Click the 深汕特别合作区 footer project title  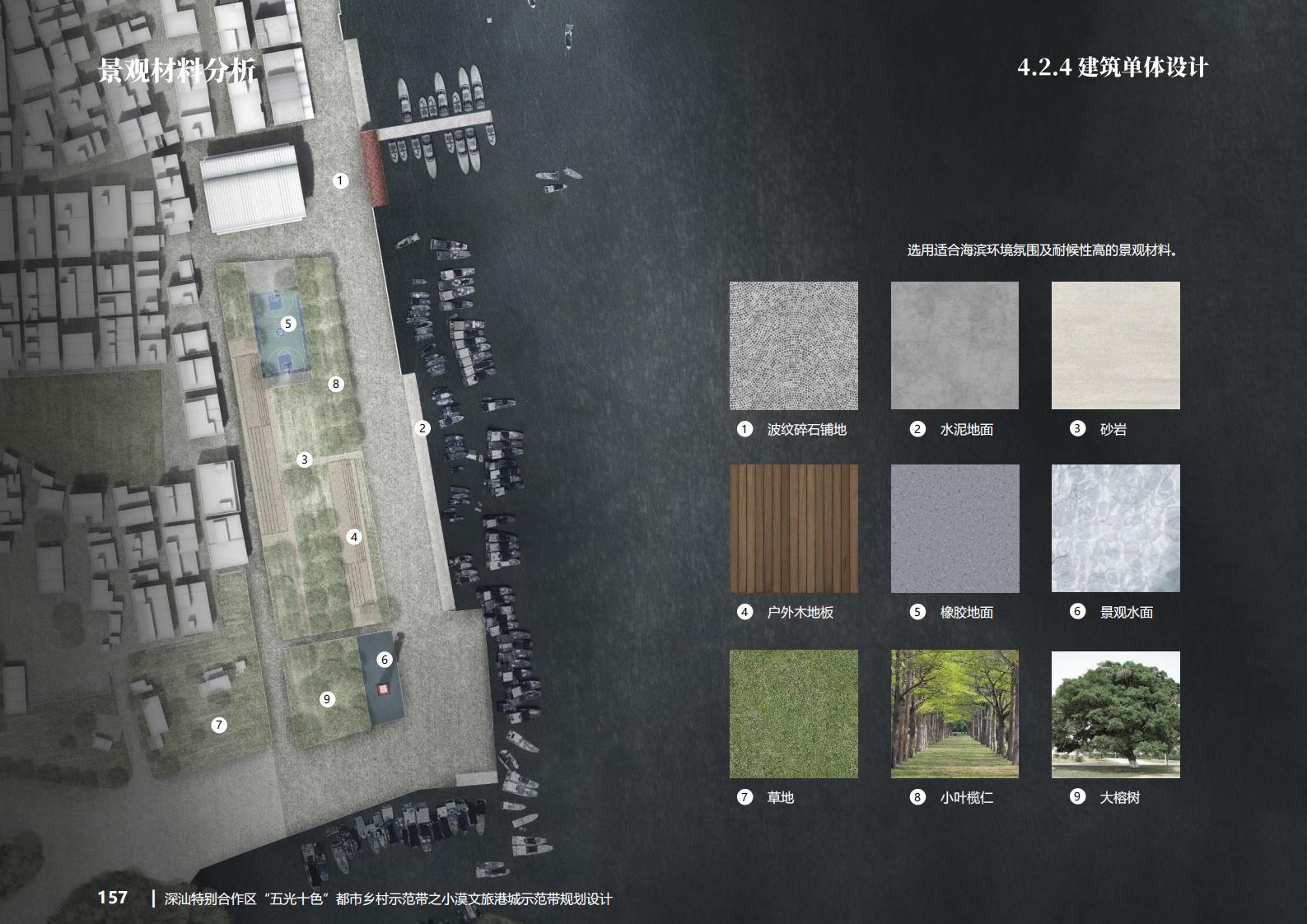click(x=389, y=899)
